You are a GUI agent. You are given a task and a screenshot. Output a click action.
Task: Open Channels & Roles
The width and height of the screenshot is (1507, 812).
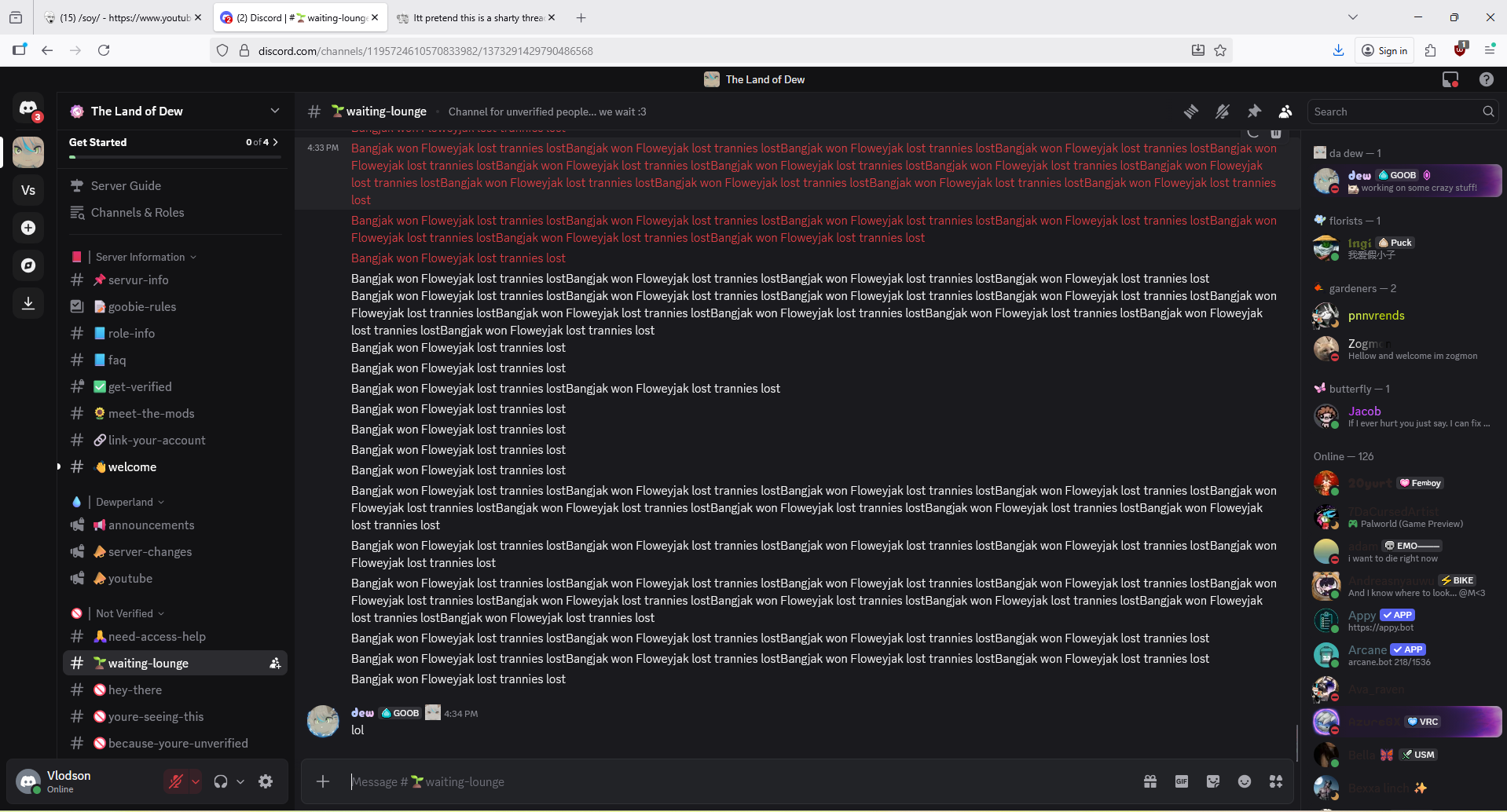point(137,213)
